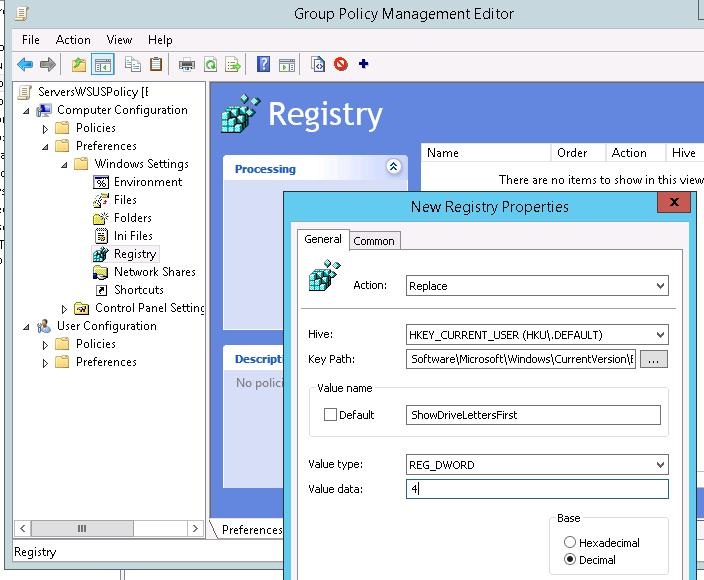Select Shortcuts in the tree
The width and height of the screenshot is (704, 580).
coord(138,290)
